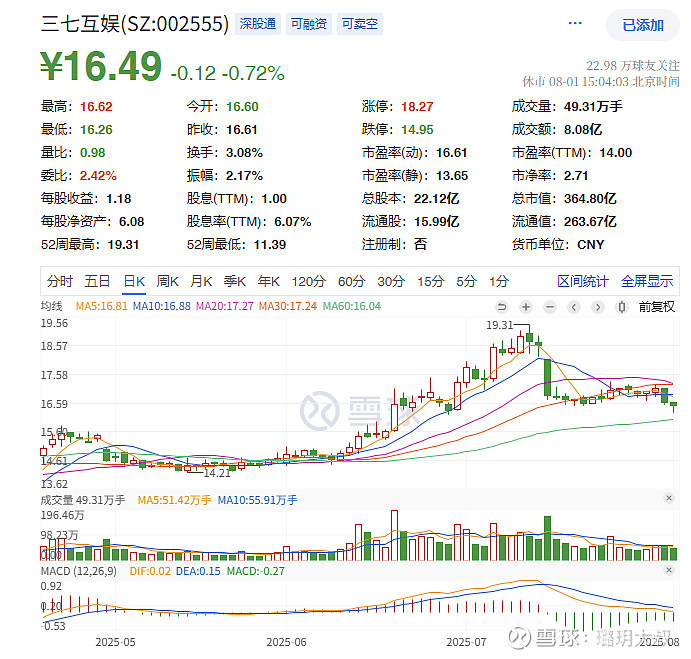Select the 年K chart tab
This screenshot has height=659, width=691.
tap(268, 281)
